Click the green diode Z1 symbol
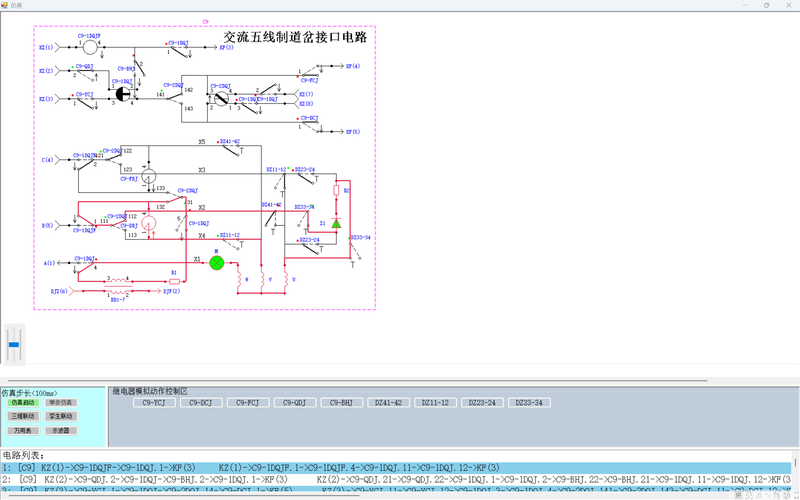800x500 pixels. click(336, 223)
